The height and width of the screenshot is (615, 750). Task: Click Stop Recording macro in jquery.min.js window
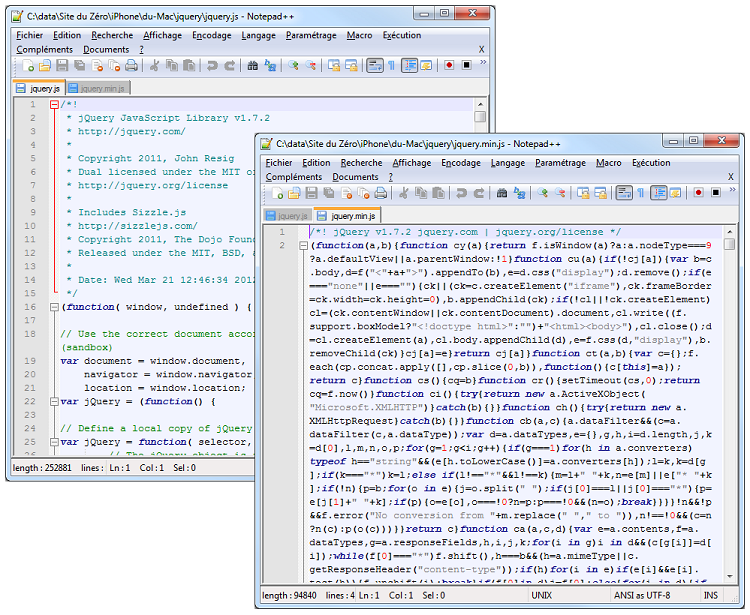pyautogui.click(x=716, y=193)
